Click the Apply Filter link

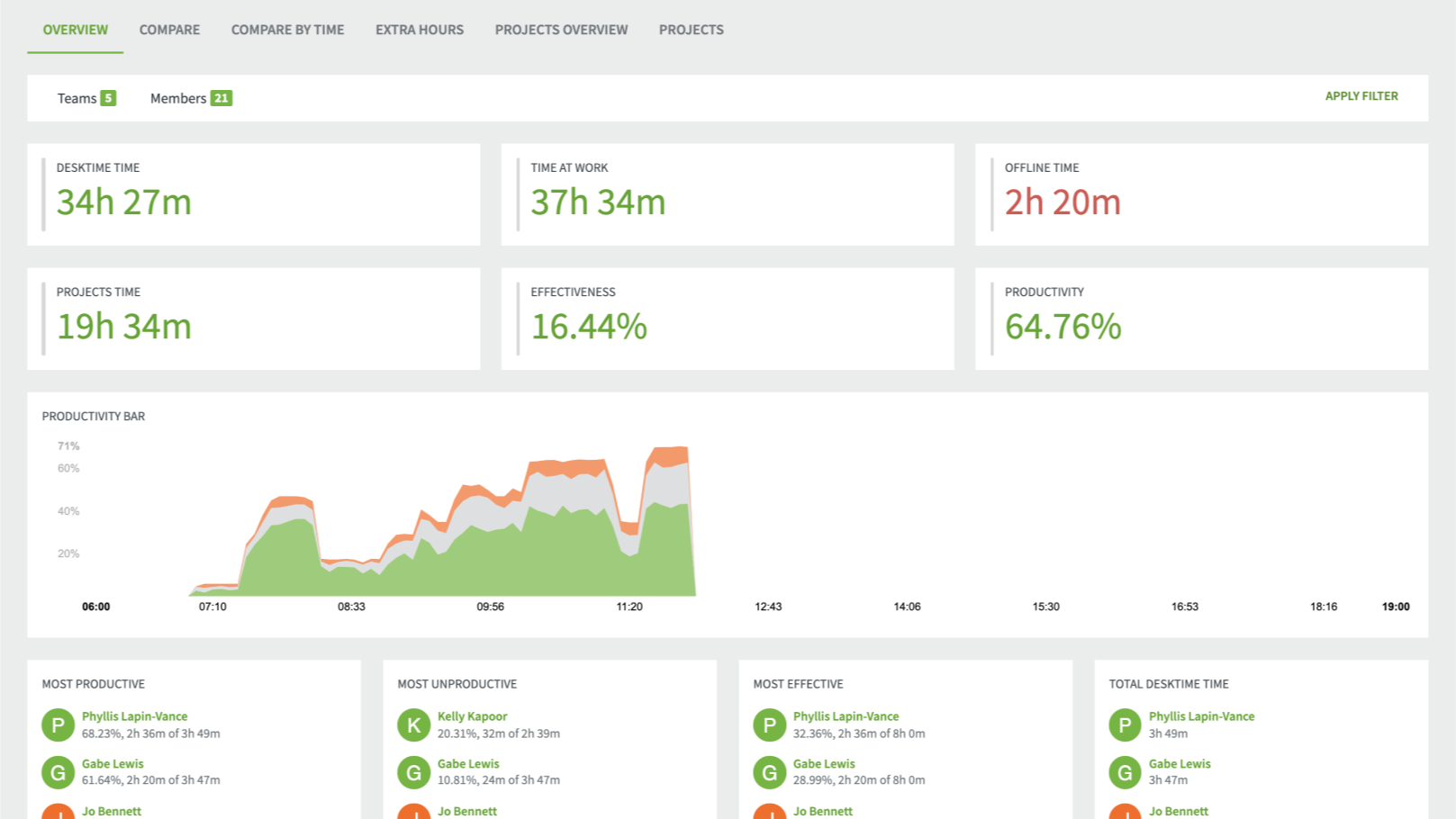point(1361,95)
